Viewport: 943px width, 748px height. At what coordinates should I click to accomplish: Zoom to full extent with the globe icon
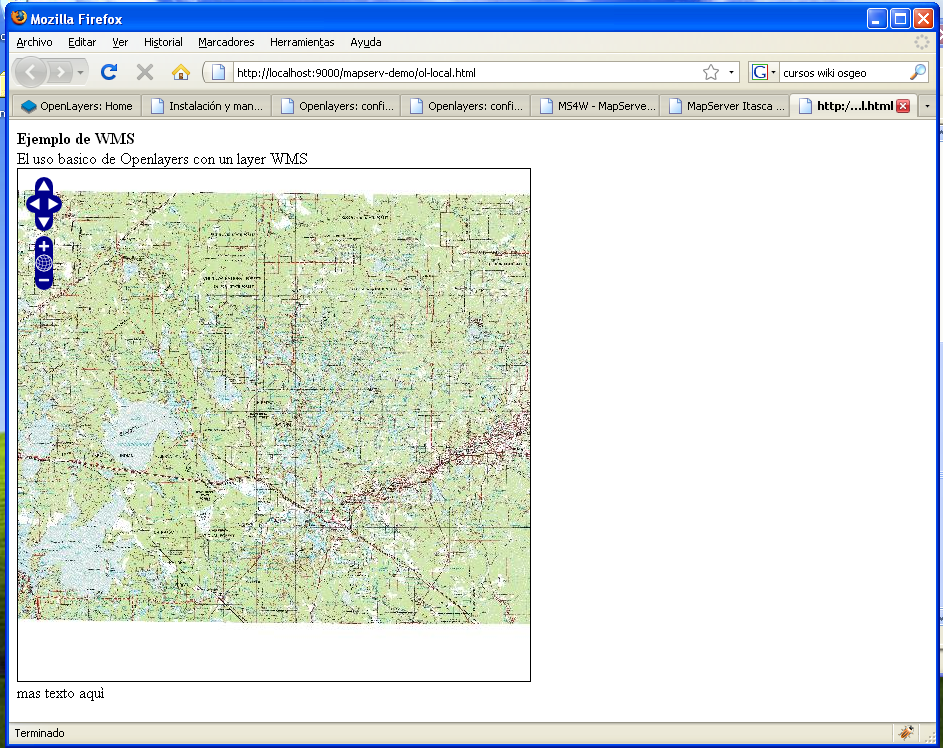(44, 263)
